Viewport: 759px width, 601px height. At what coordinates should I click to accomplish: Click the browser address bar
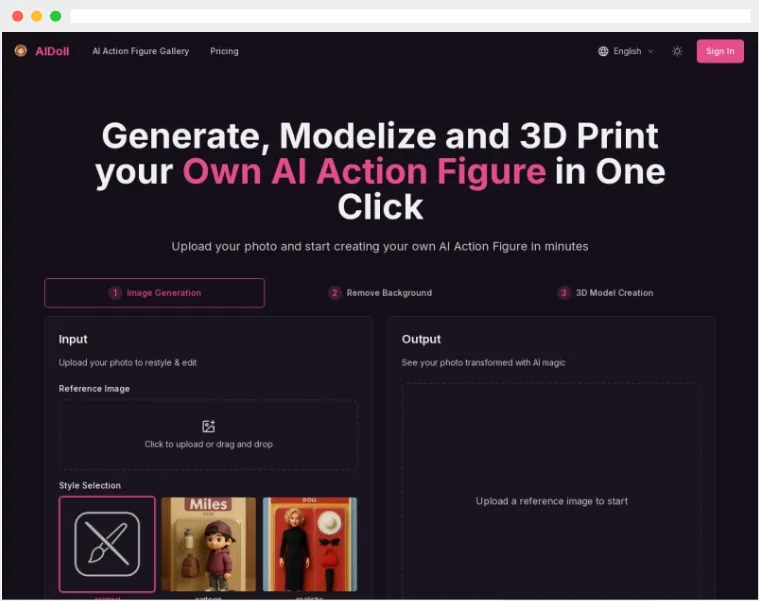point(410,16)
